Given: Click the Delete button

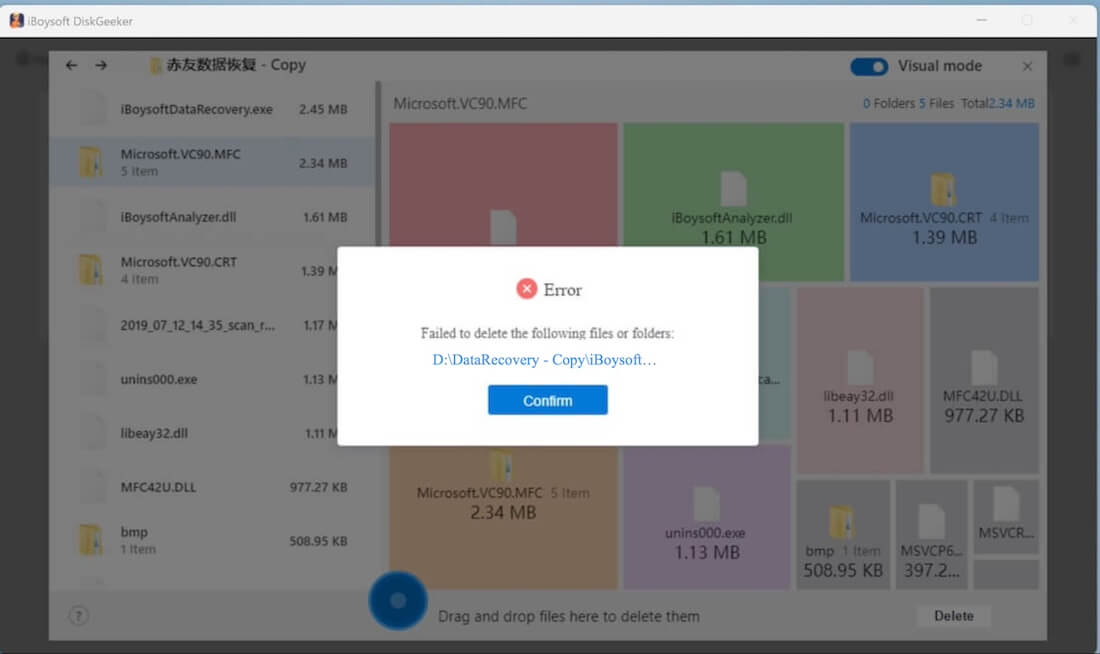Looking at the screenshot, I should 953,616.
